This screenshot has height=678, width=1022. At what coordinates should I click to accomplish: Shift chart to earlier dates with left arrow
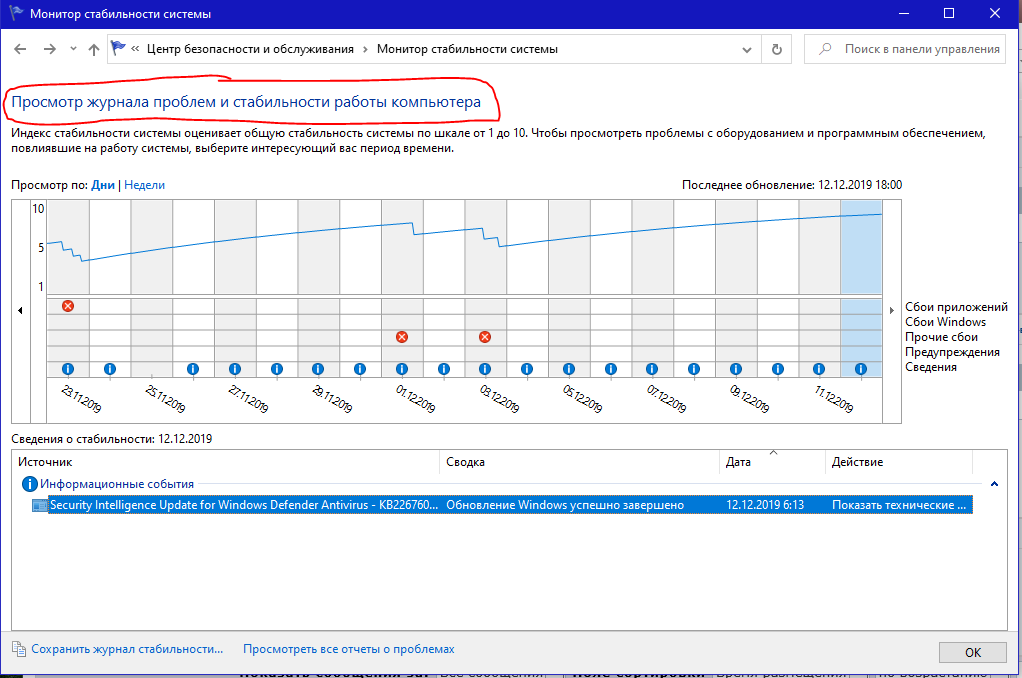(20, 310)
